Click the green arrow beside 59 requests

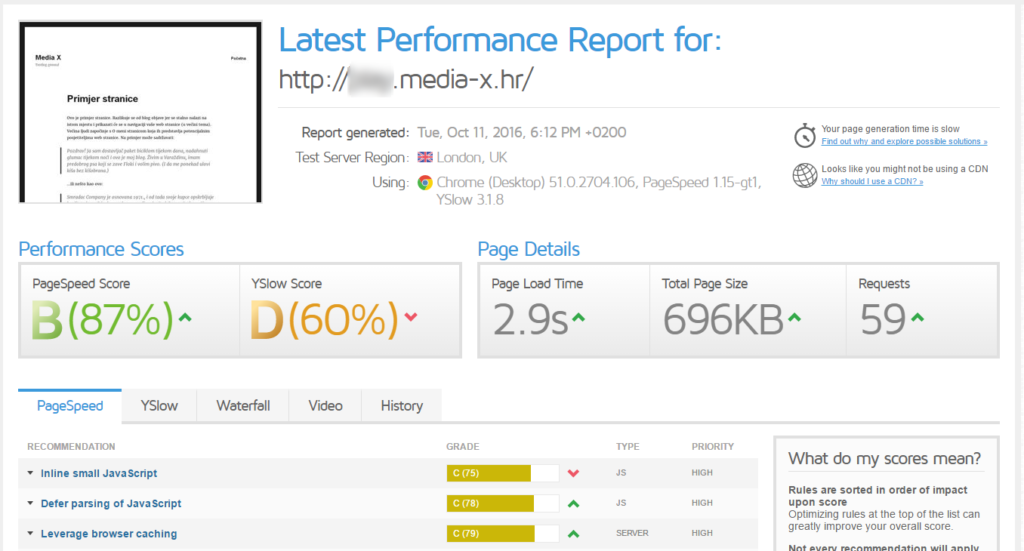click(917, 318)
